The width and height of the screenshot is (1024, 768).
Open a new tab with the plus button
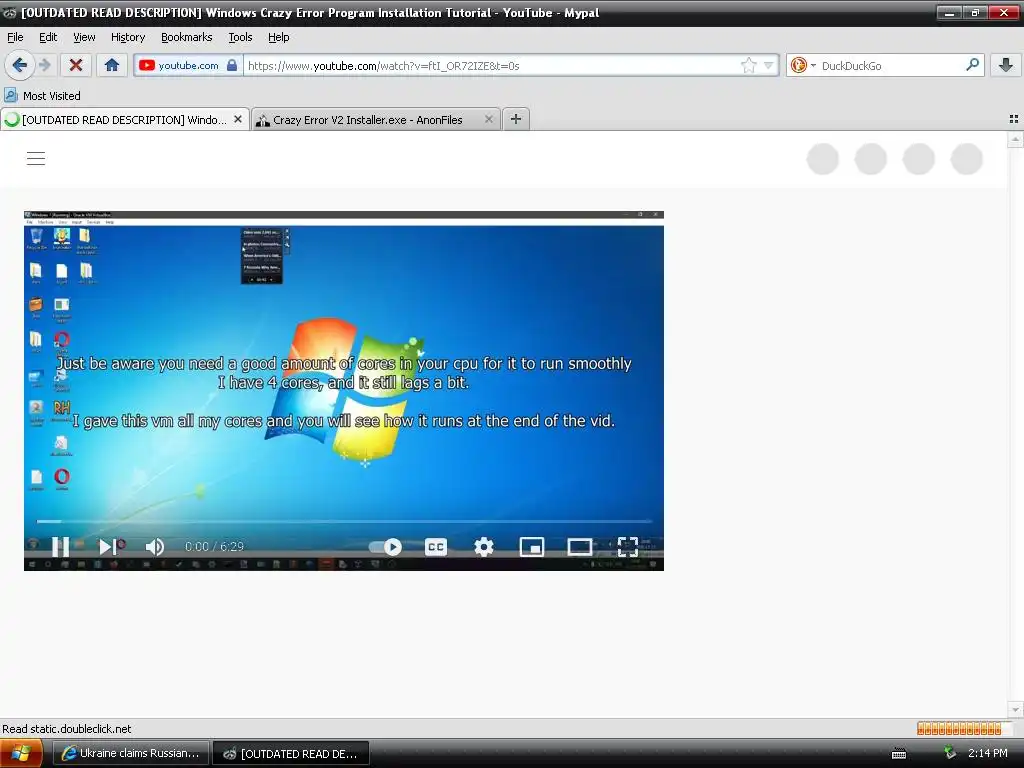(x=516, y=119)
